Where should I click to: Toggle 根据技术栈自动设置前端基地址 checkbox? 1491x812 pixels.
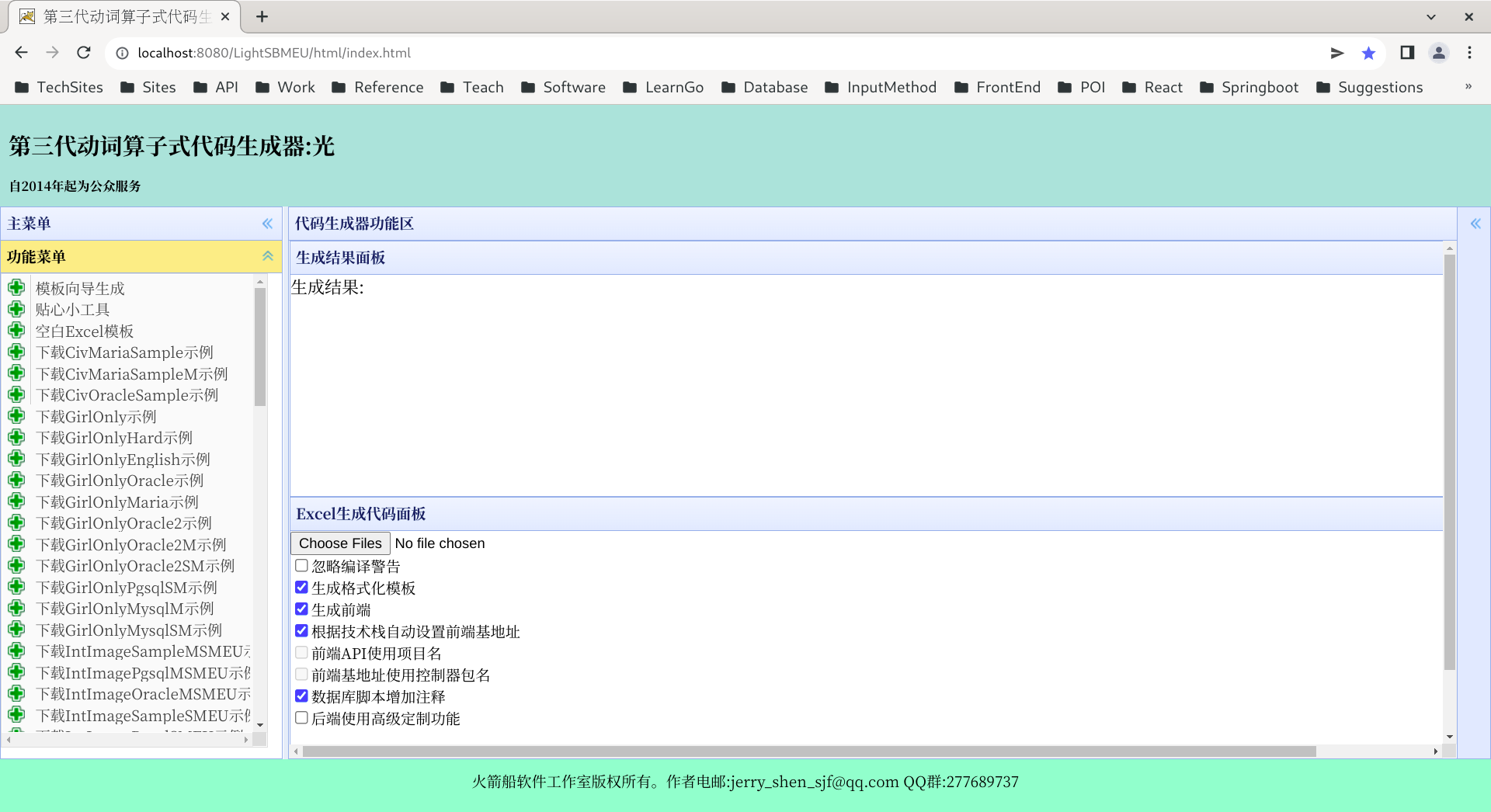(301, 630)
